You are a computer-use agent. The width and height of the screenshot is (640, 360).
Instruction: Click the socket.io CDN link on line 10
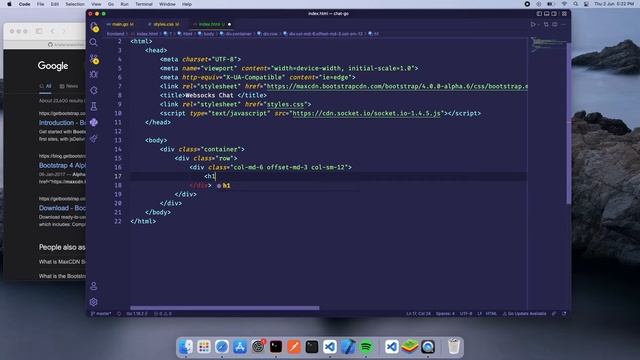[367, 113]
